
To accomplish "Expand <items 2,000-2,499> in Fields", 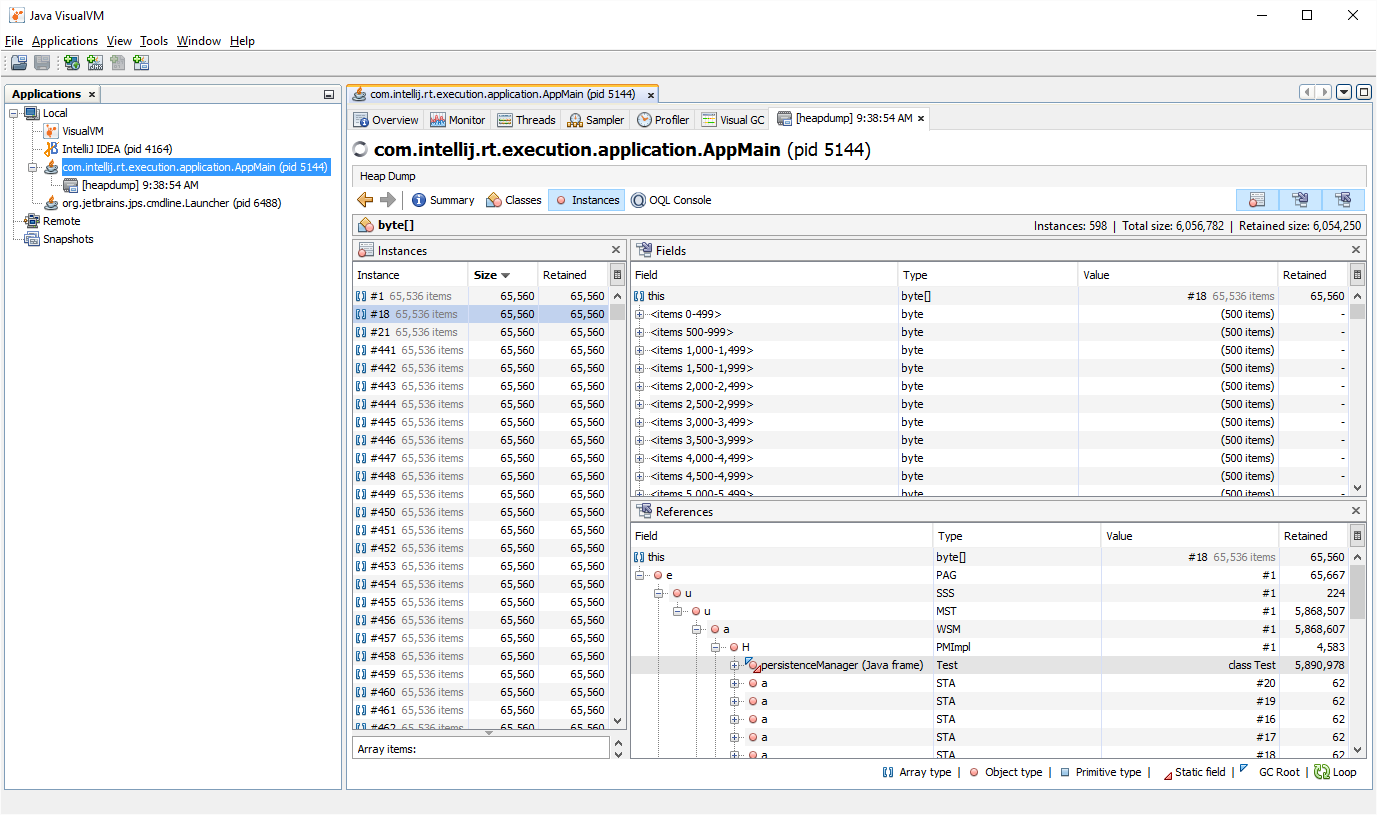I will click(640, 386).
